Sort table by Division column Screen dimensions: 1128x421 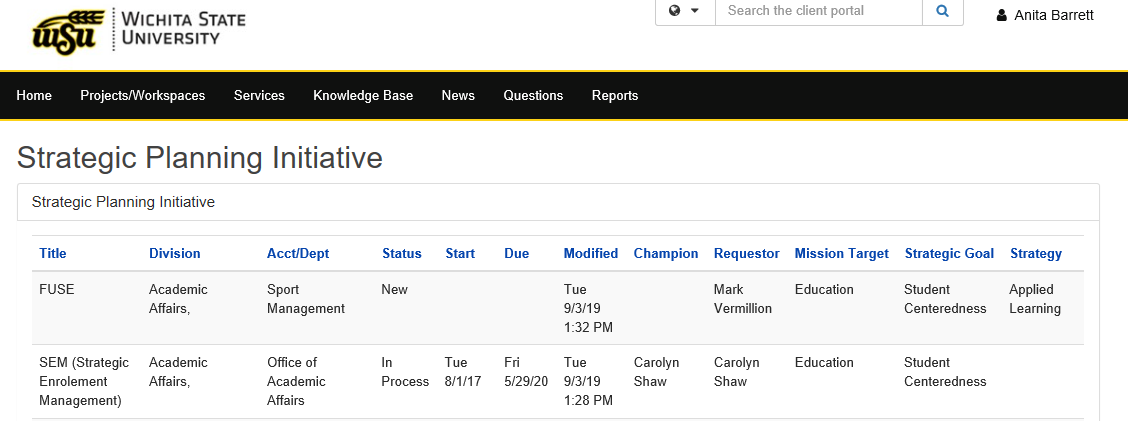click(x=175, y=253)
